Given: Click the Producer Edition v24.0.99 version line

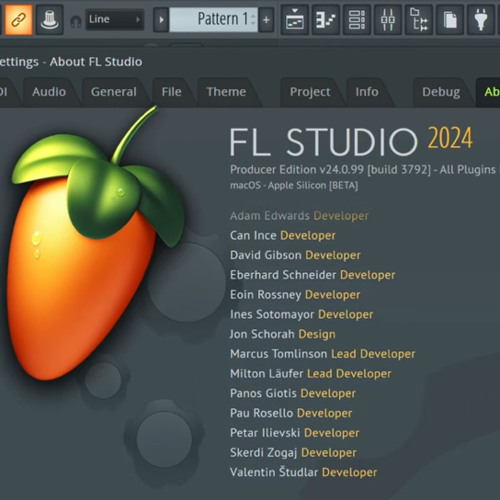Looking at the screenshot, I should pyautogui.click(x=363, y=170).
